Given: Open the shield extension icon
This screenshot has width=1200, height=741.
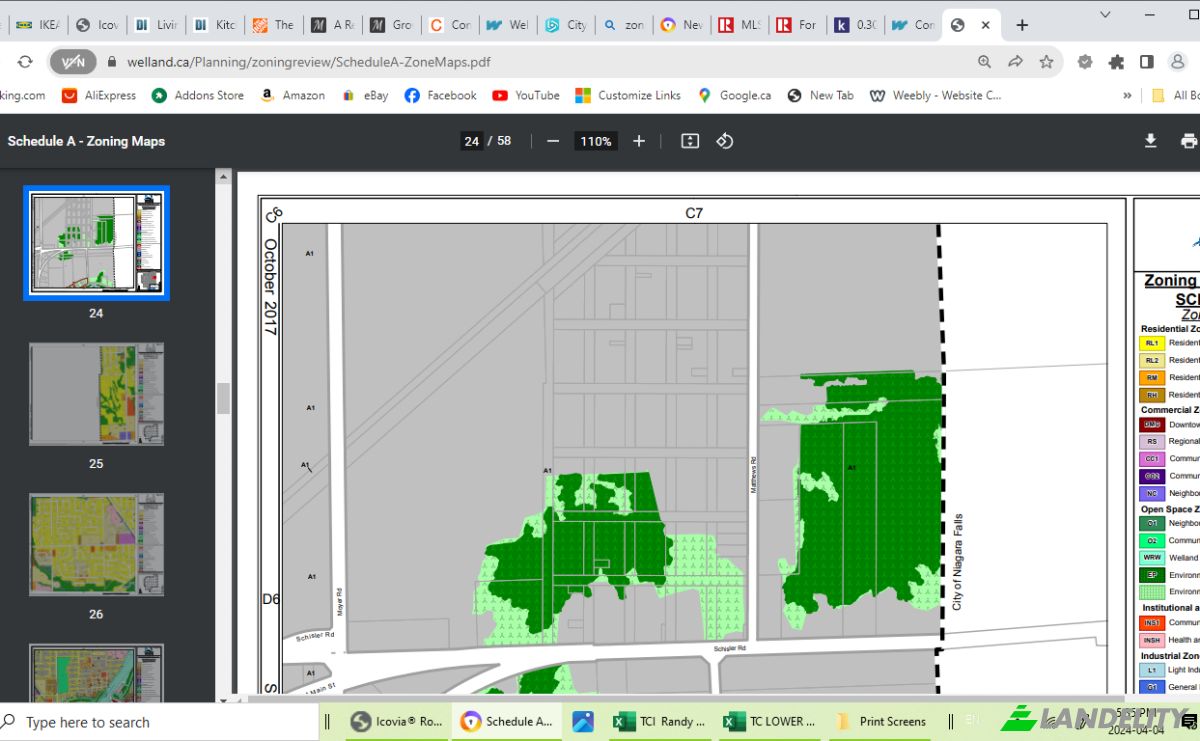Looking at the screenshot, I should coord(1085,62).
